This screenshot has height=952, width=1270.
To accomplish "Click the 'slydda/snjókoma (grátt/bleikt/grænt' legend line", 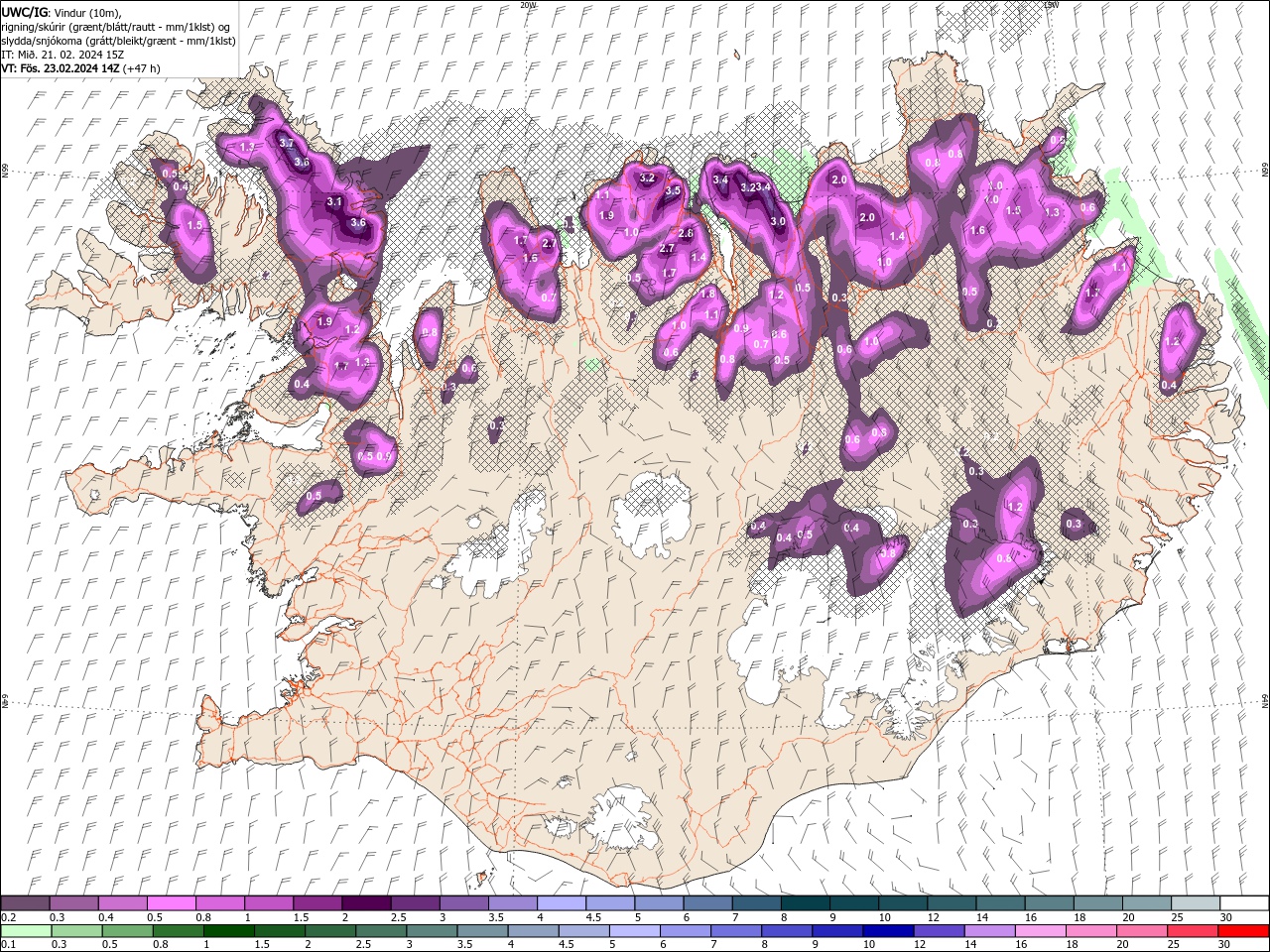I will pyautogui.click(x=118, y=41).
